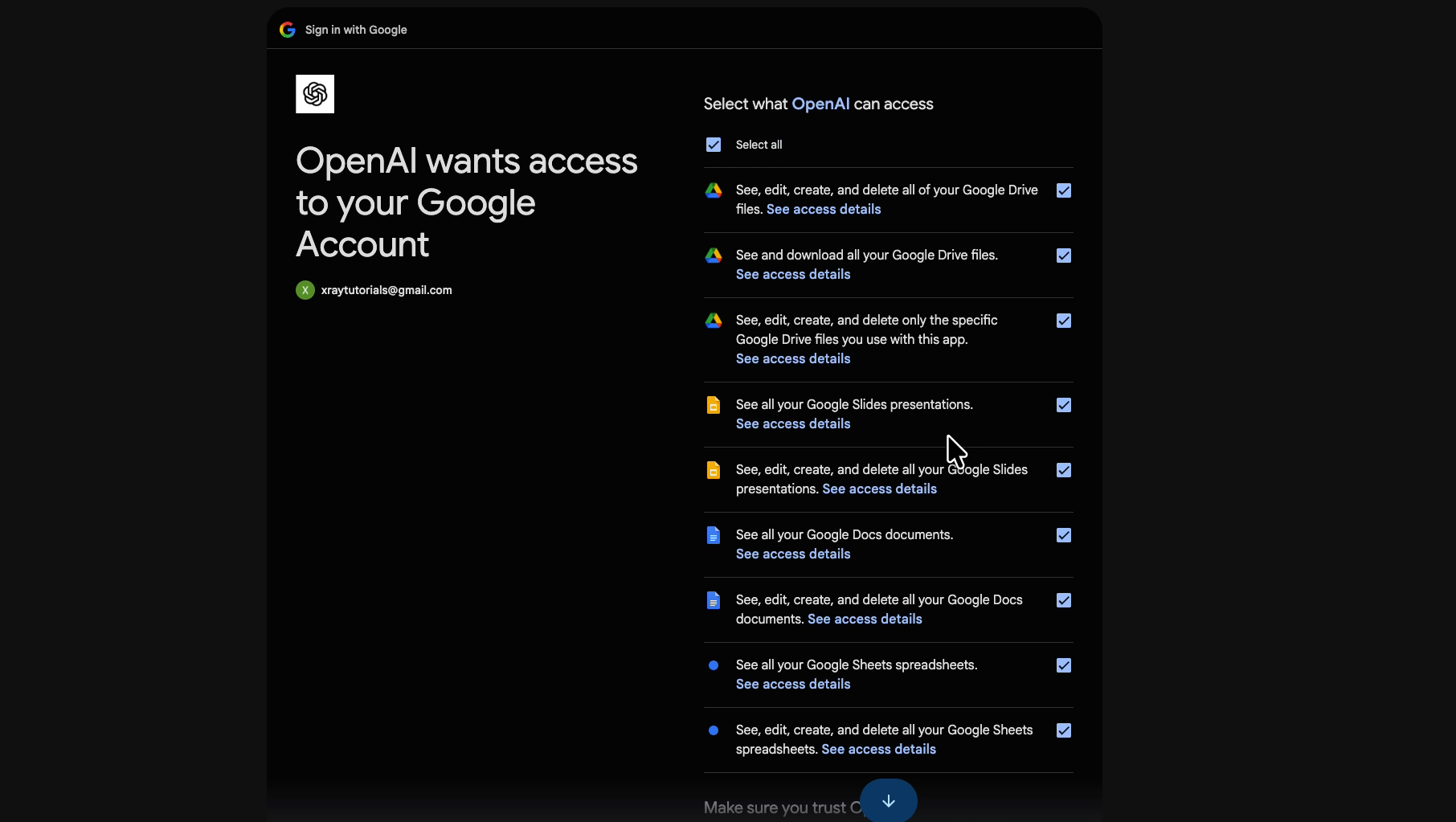Viewport: 1456px width, 822px height.
Task: Open access details for viewing Sheets spreadsheets
Action: pyautogui.click(x=793, y=684)
